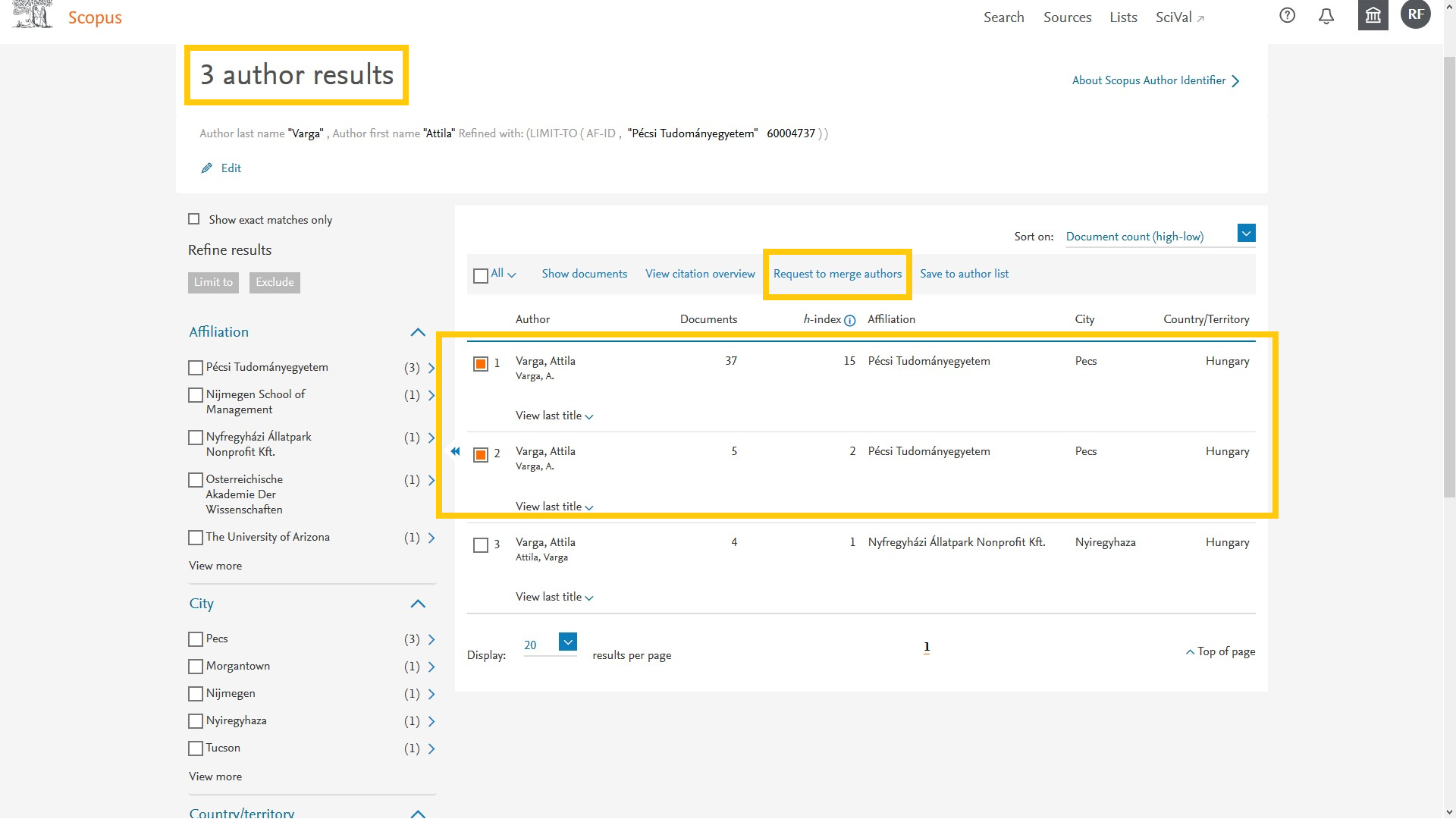Open Nyiregyhaza city arrow
This screenshot has height=819, width=1456.
[x=431, y=721]
